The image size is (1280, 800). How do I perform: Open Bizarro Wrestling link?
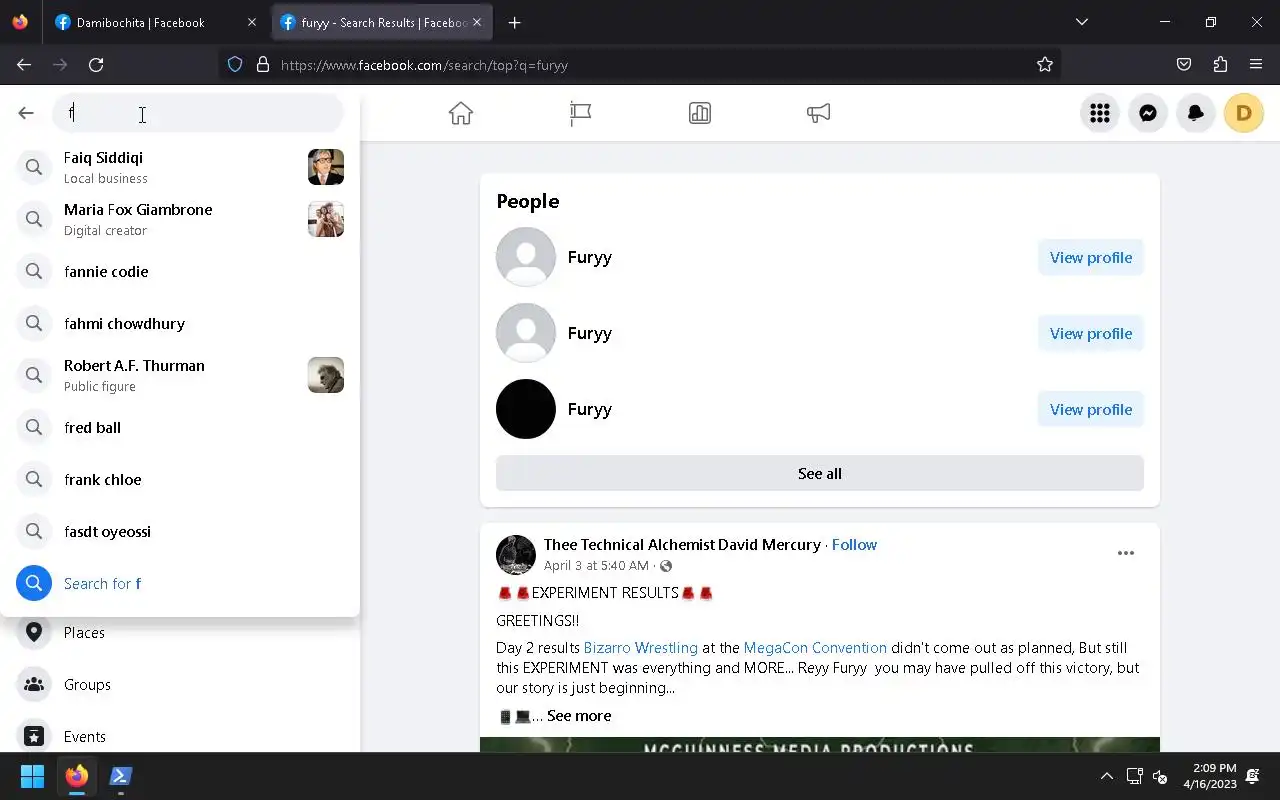click(x=641, y=647)
